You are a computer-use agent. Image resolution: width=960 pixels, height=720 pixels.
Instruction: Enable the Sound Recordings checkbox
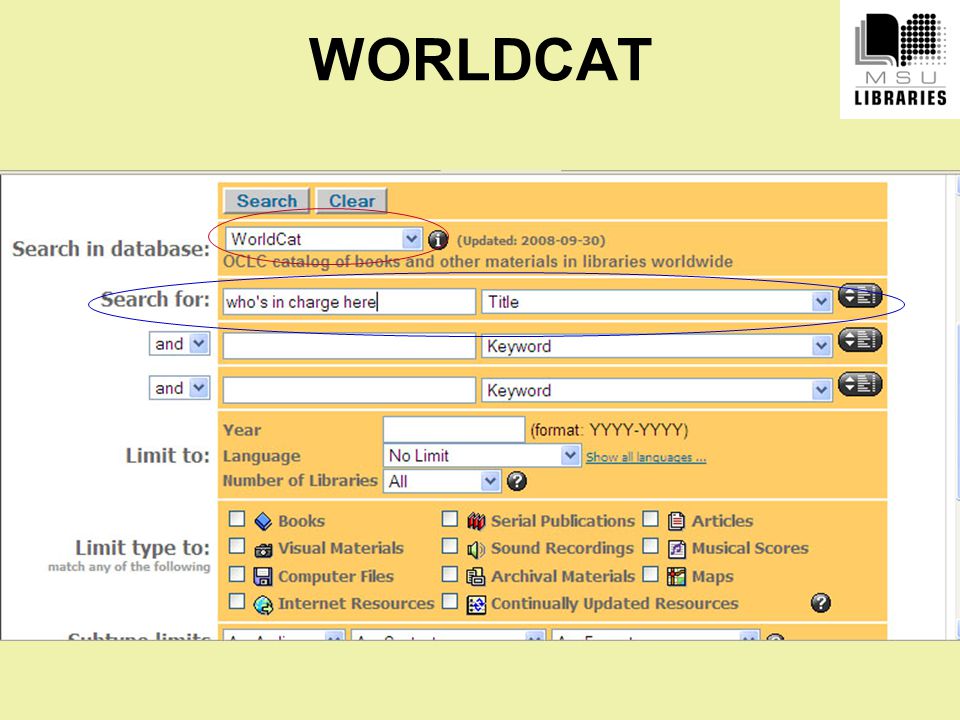pyautogui.click(x=450, y=546)
